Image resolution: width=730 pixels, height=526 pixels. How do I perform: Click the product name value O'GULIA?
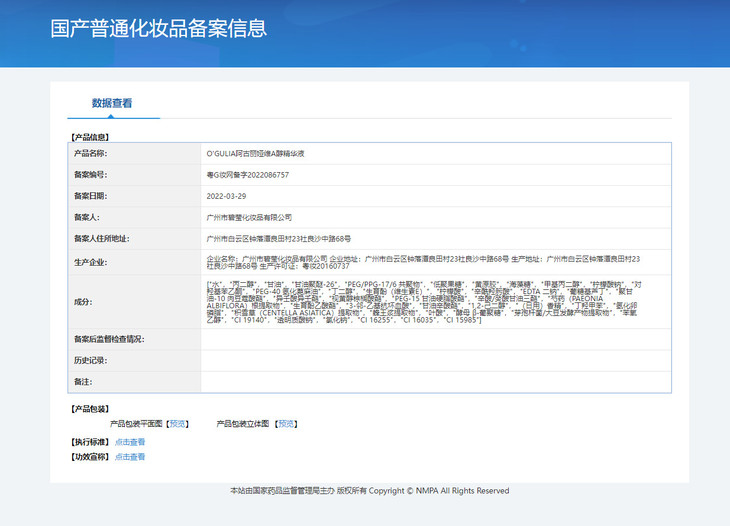pos(255,153)
